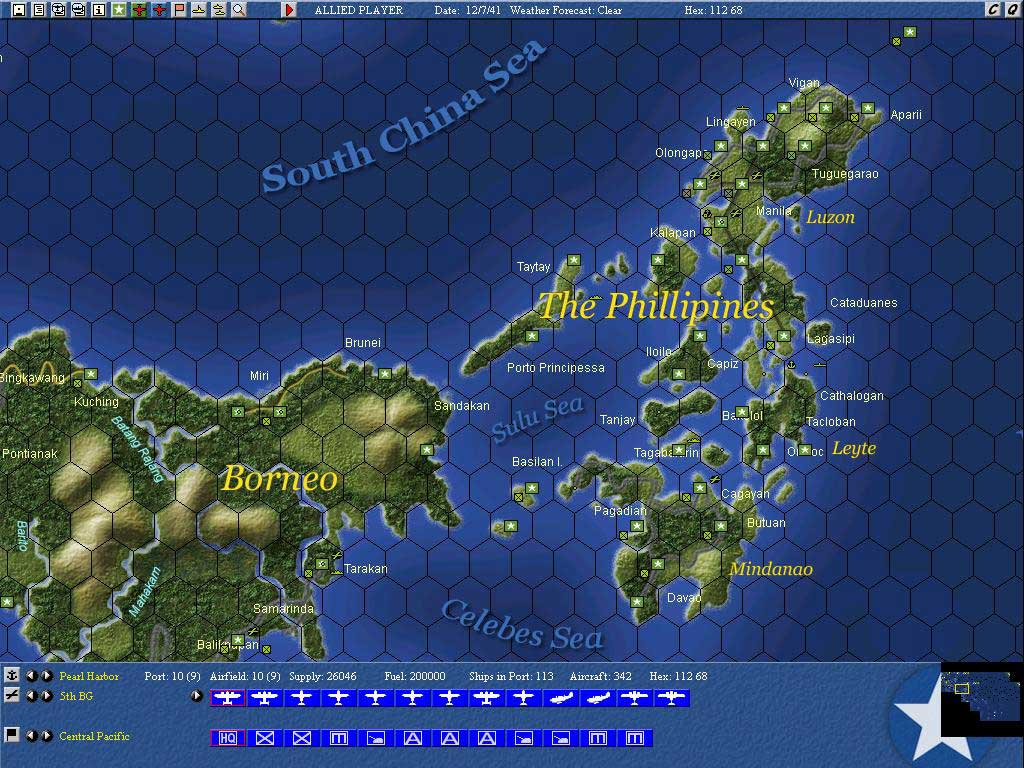The image size is (1024, 768).
Task: Select the base icon next to Taytay
Action: click(573, 260)
